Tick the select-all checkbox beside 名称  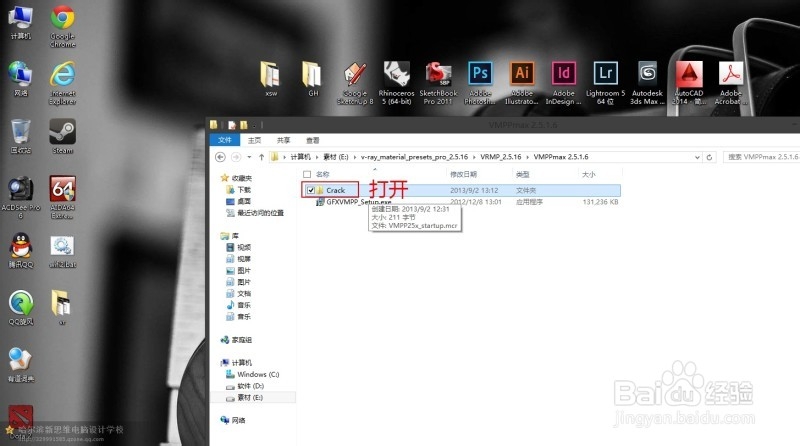tap(307, 174)
